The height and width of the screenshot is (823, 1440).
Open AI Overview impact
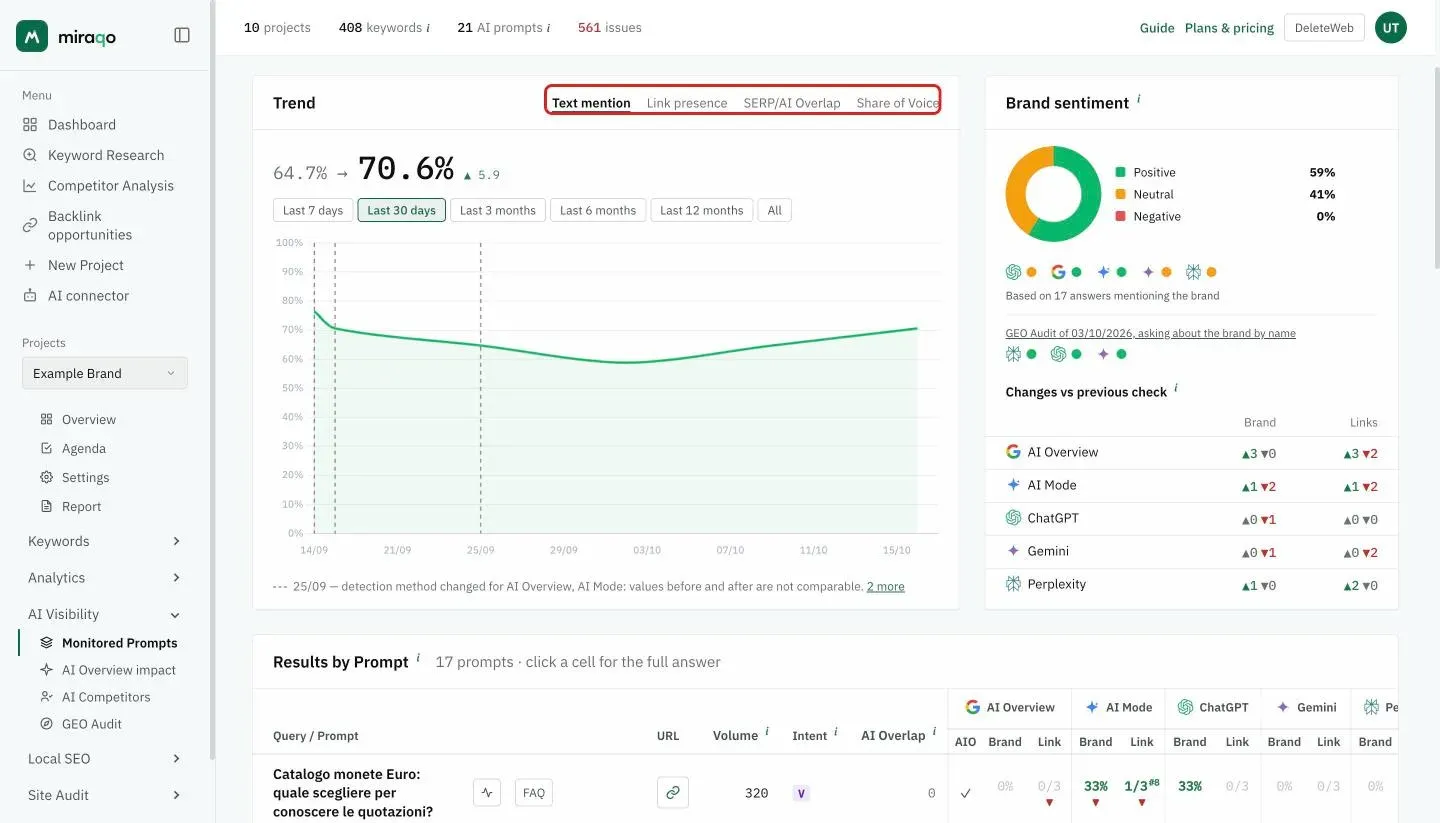coord(119,670)
